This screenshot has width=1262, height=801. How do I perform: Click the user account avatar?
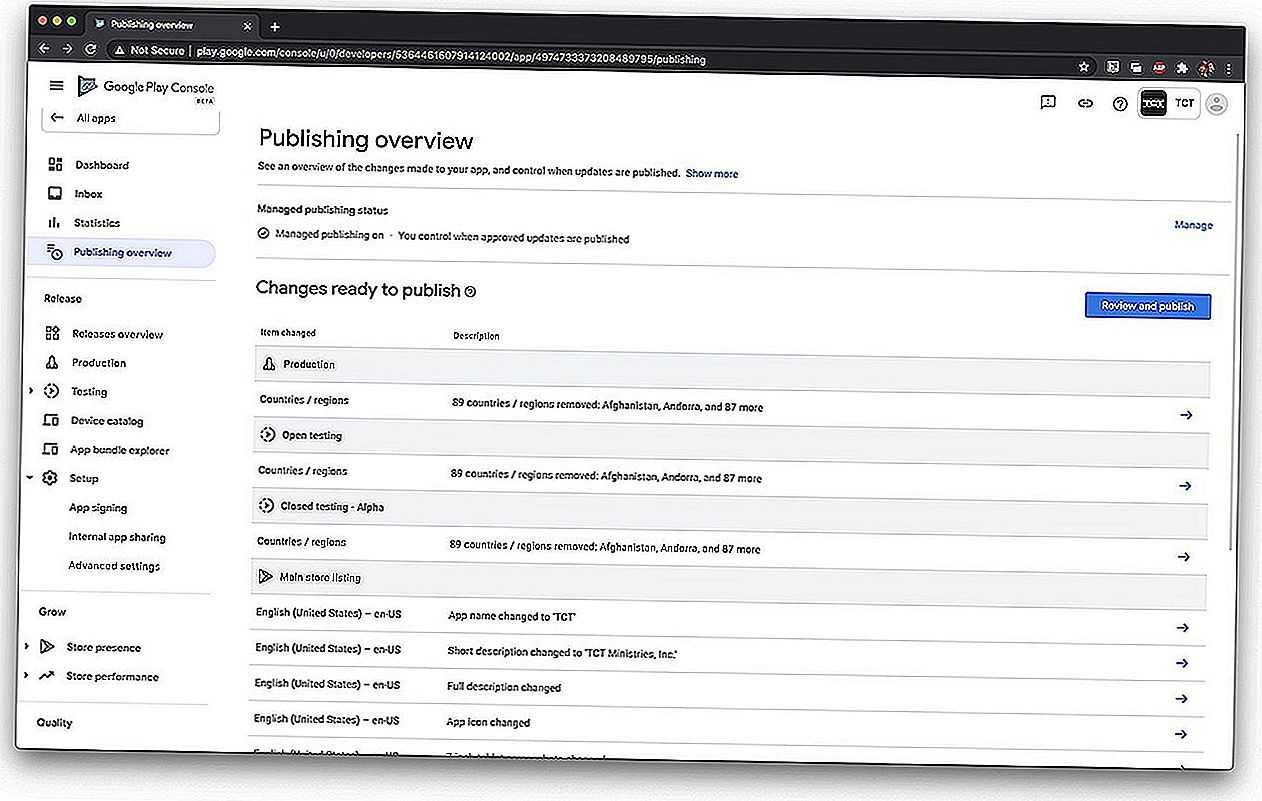click(1216, 104)
